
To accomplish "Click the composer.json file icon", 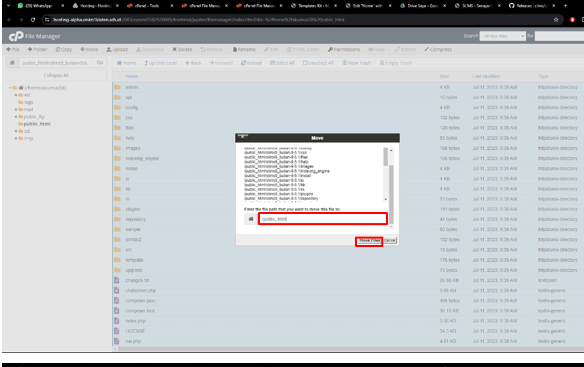I will (117, 300).
